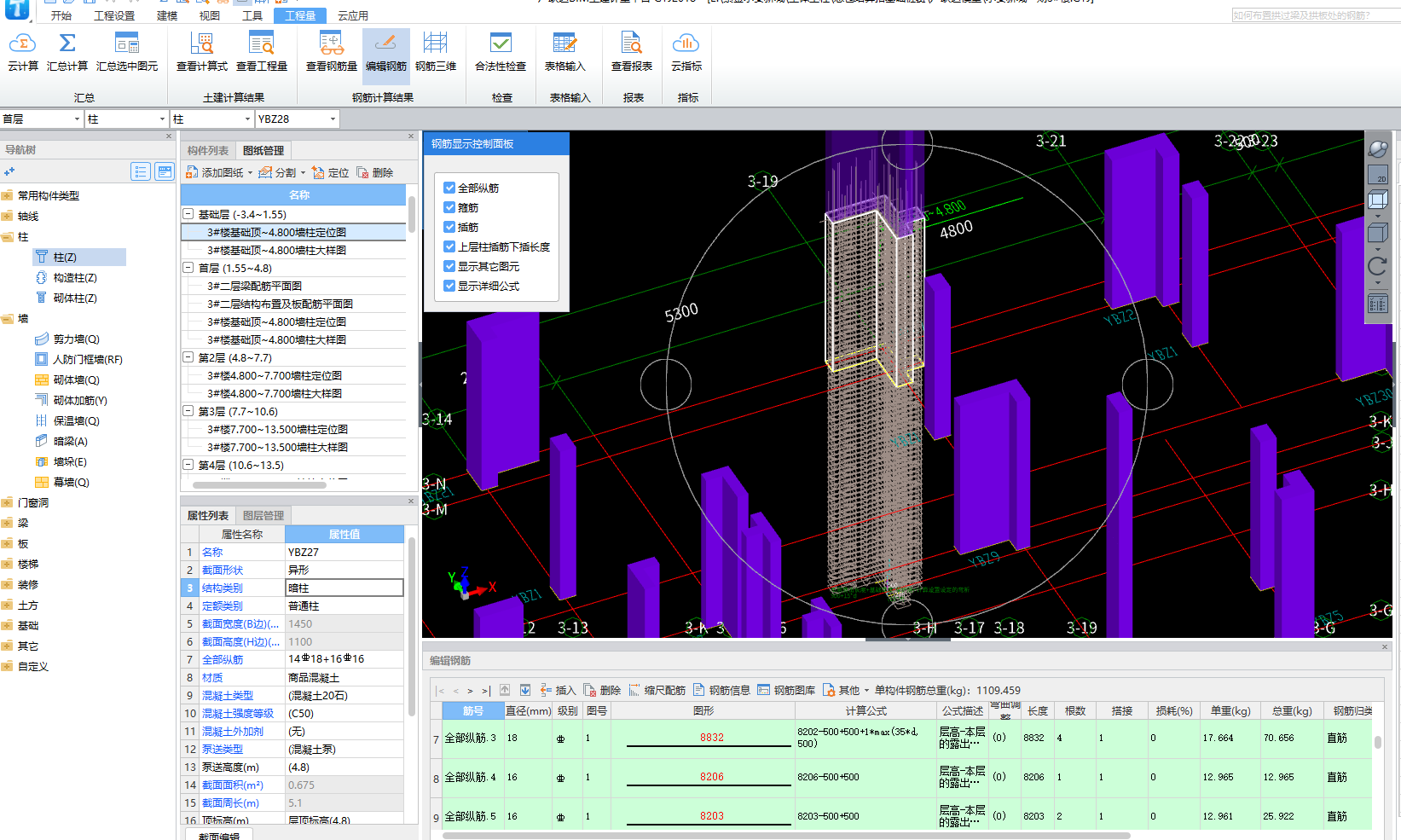Switch navigation tree to list view icon
The image size is (1401, 840).
click(x=141, y=171)
